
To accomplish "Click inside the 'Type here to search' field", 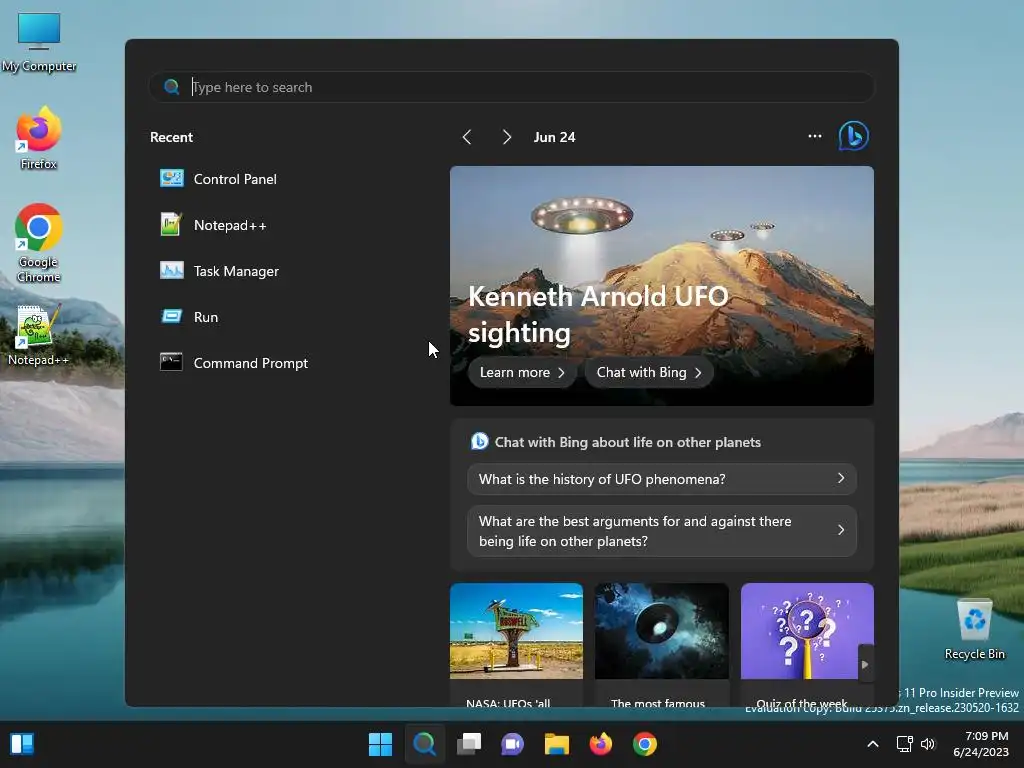I will pyautogui.click(x=511, y=87).
